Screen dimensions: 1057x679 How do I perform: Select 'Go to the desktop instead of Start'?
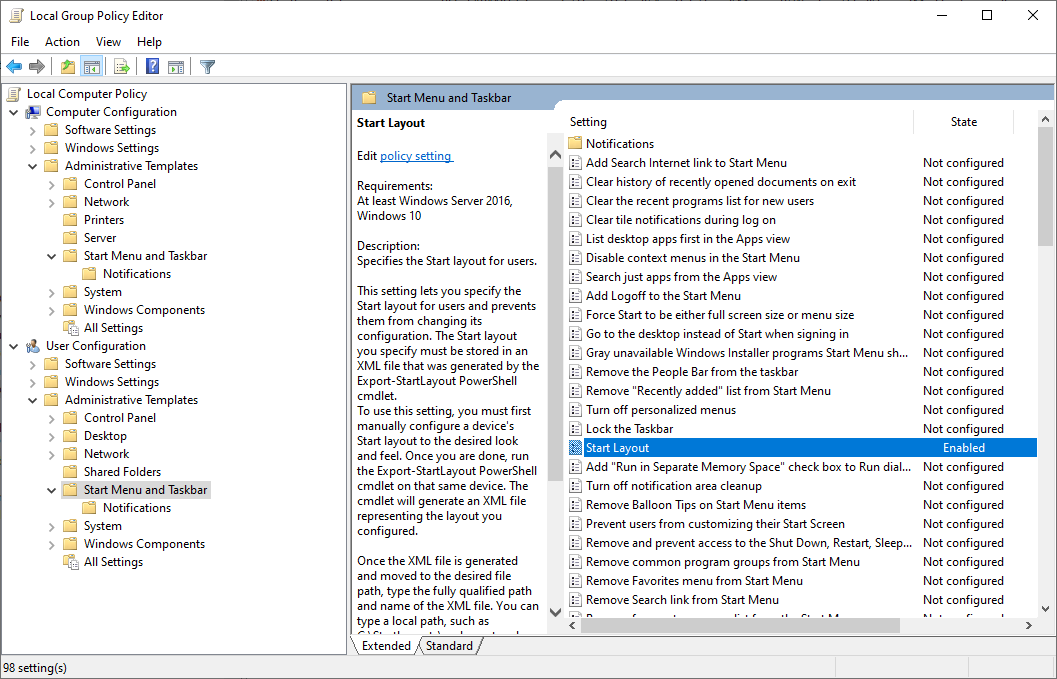coord(717,334)
